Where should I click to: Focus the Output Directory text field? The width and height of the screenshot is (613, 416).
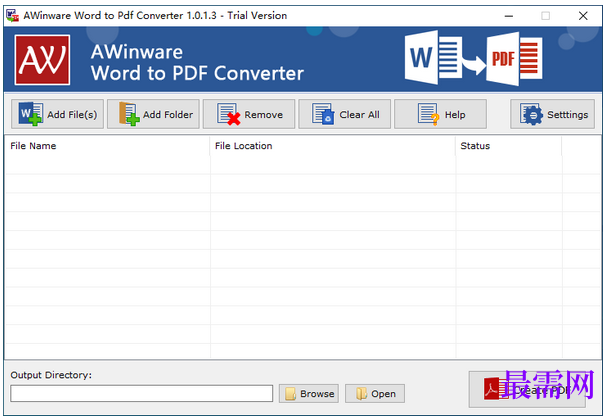point(142,393)
